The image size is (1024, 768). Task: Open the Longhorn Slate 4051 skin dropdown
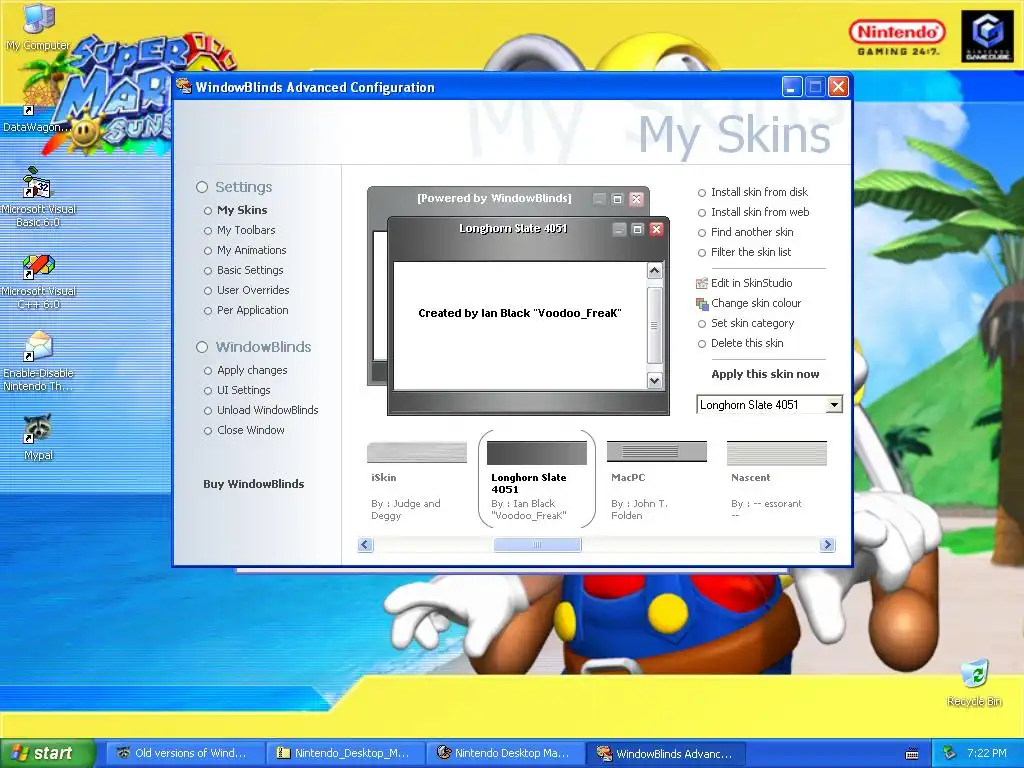coord(834,405)
